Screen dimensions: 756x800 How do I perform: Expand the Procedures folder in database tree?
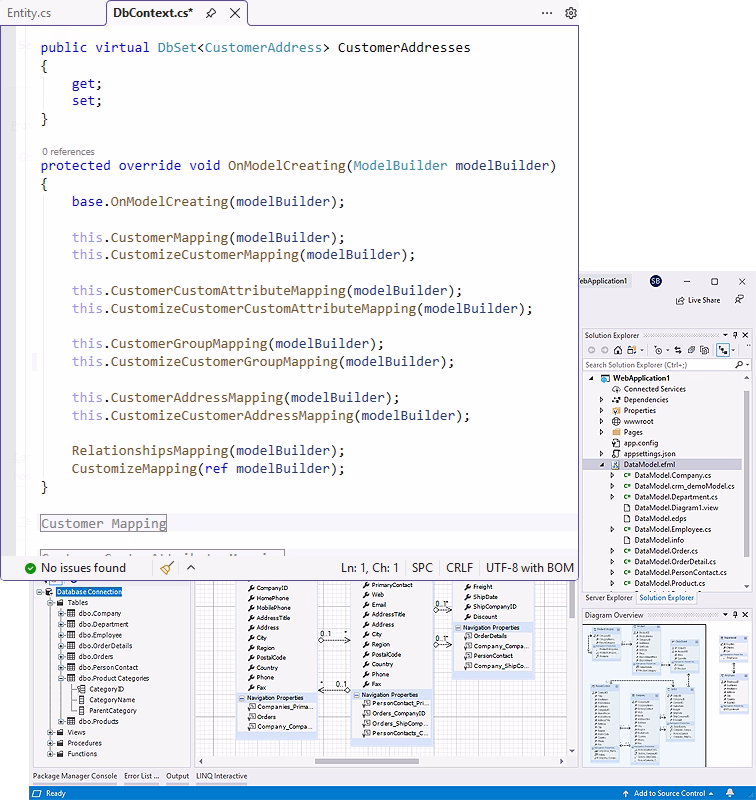pos(50,743)
